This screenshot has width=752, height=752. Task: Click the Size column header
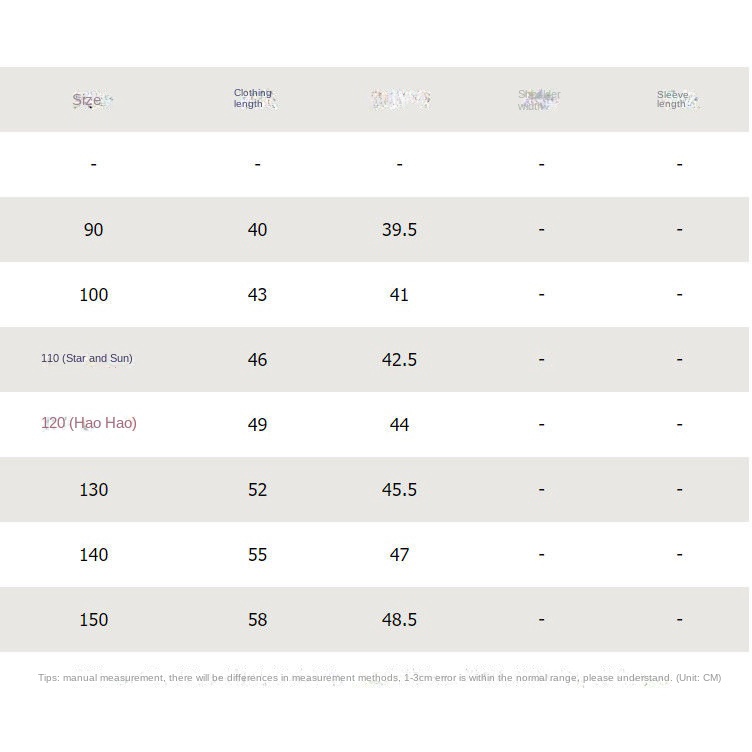pyautogui.click(x=88, y=100)
